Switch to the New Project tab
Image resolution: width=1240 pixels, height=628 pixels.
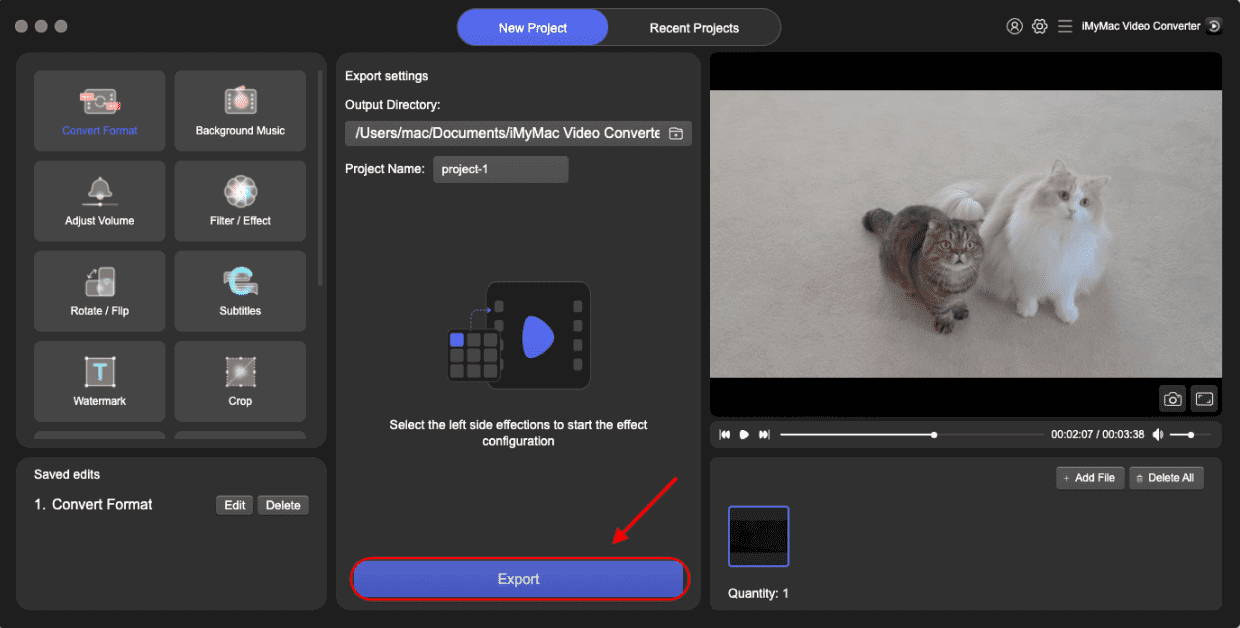tap(532, 28)
